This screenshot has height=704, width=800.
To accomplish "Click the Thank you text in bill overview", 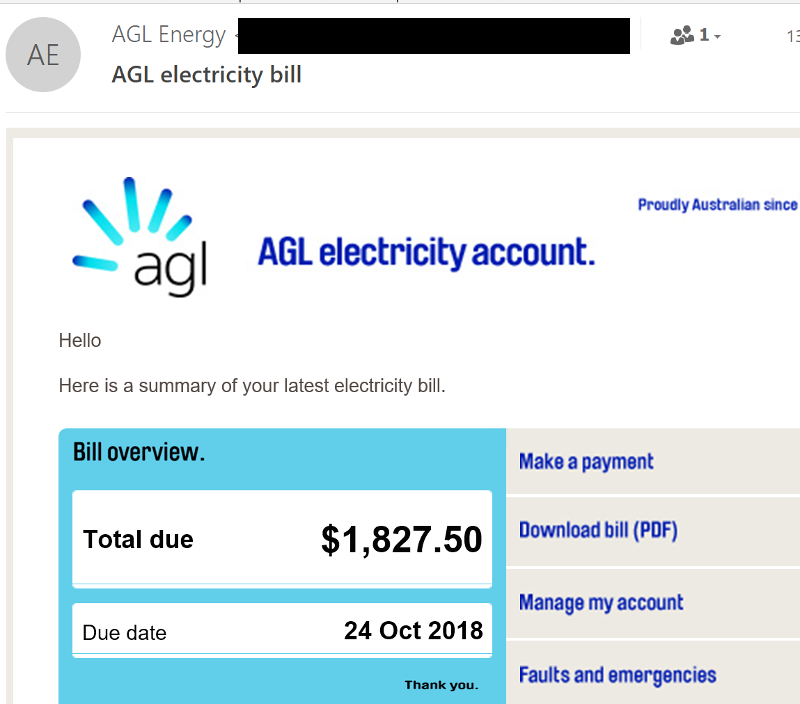I will pos(441,685).
